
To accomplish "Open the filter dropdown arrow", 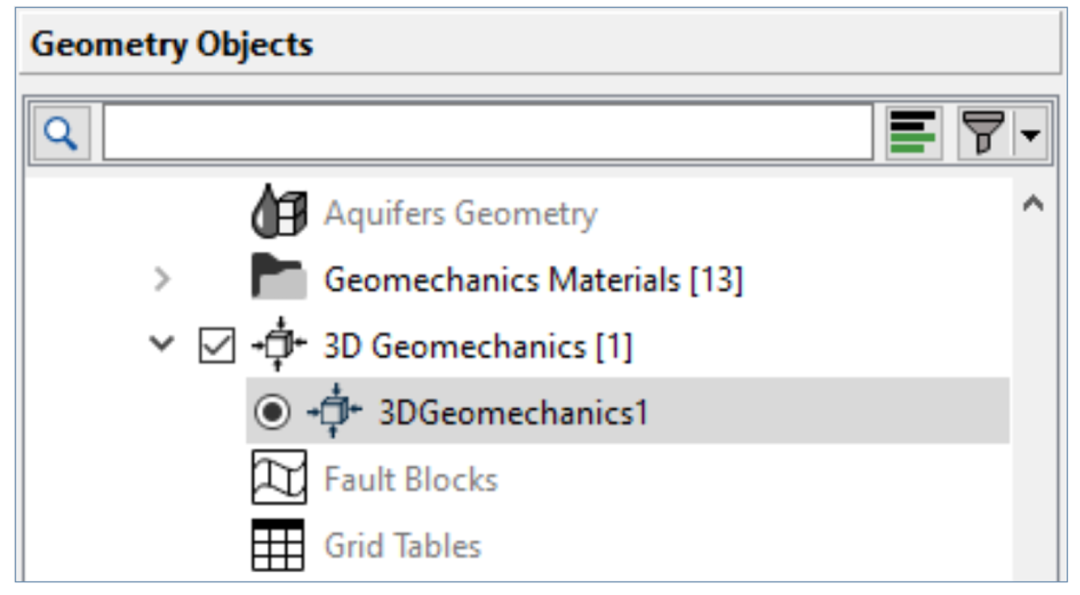I will click(1031, 134).
